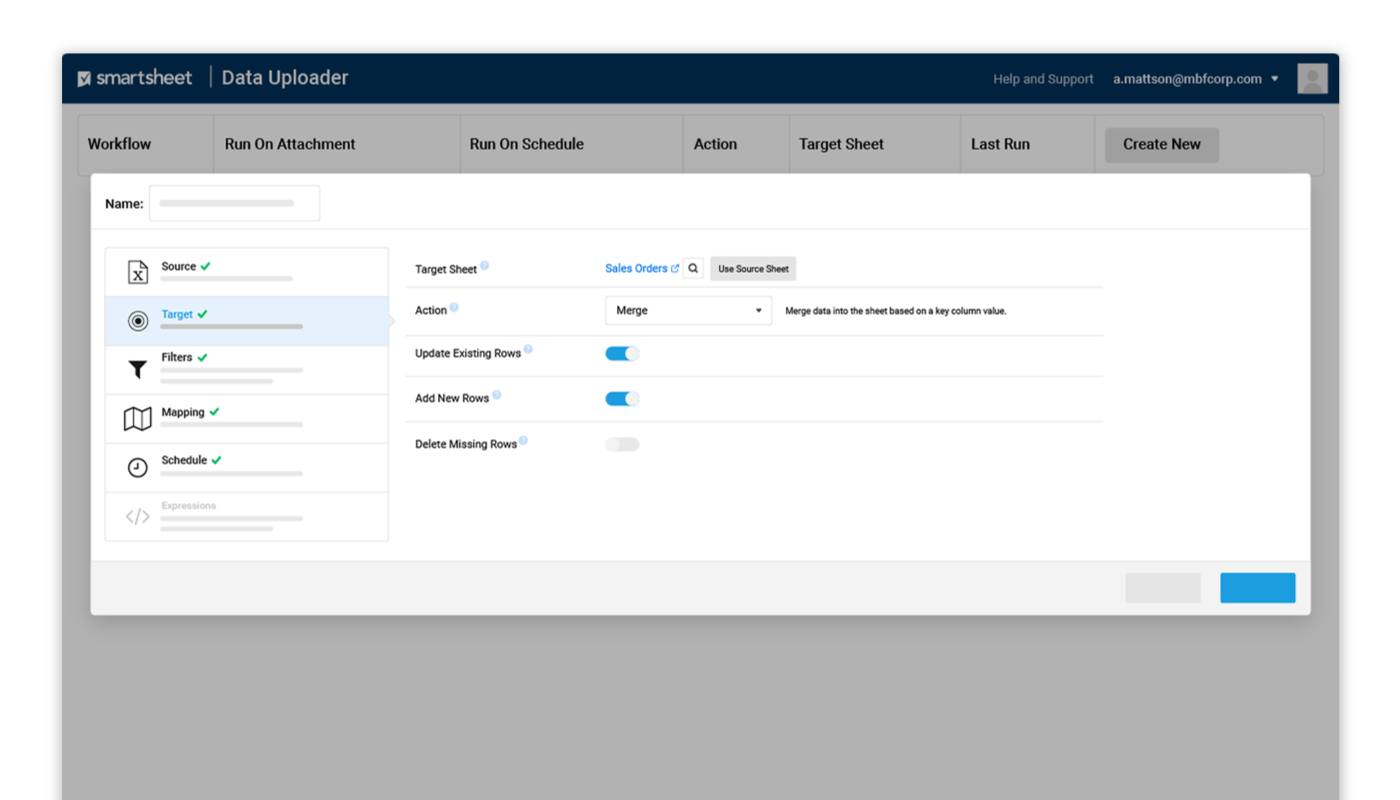The image size is (1400, 800).
Task: Go to the Schedule step
Action: pyautogui.click(x=185, y=461)
